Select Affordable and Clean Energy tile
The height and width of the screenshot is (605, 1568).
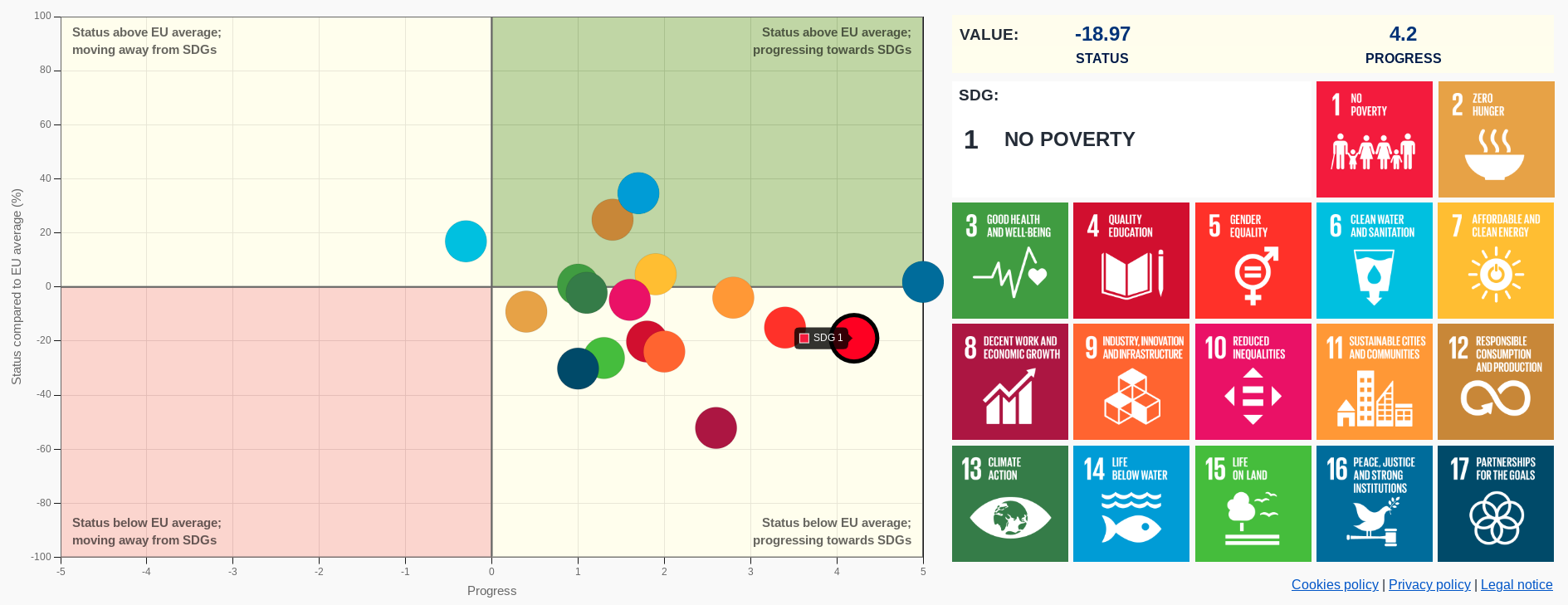point(1496,261)
